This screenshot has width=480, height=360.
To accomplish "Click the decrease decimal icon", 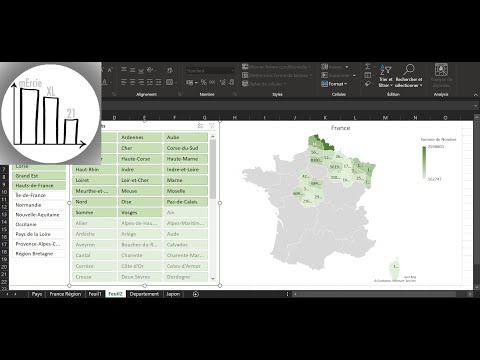I will click(231, 82).
